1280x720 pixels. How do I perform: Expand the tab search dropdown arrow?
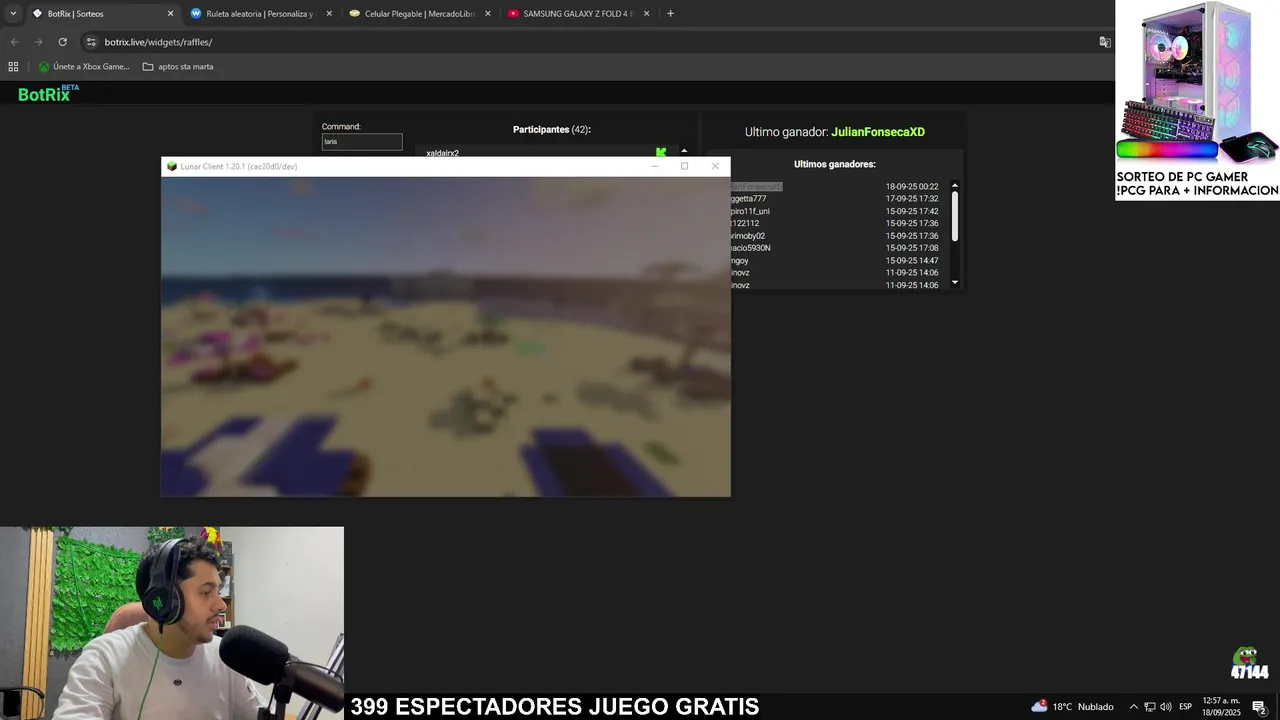(13, 14)
